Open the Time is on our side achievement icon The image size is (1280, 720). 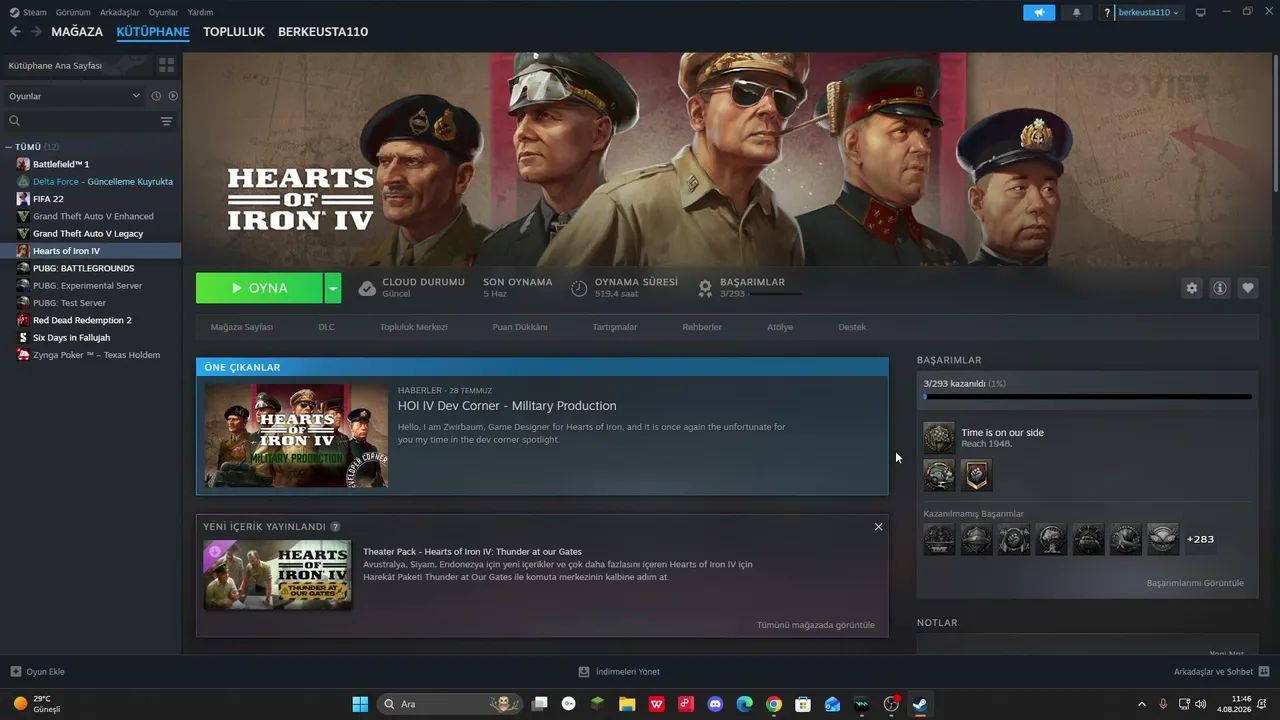pyautogui.click(x=939, y=438)
